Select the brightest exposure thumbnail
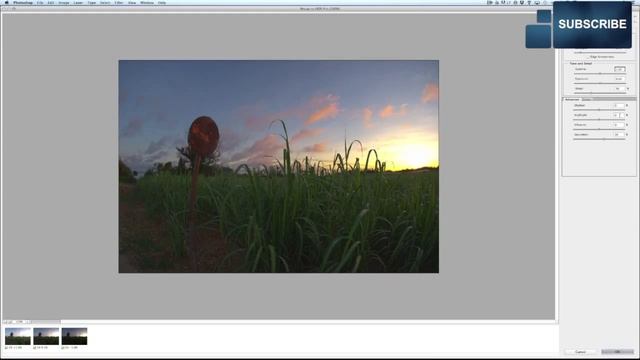The image size is (640, 360). point(18,336)
